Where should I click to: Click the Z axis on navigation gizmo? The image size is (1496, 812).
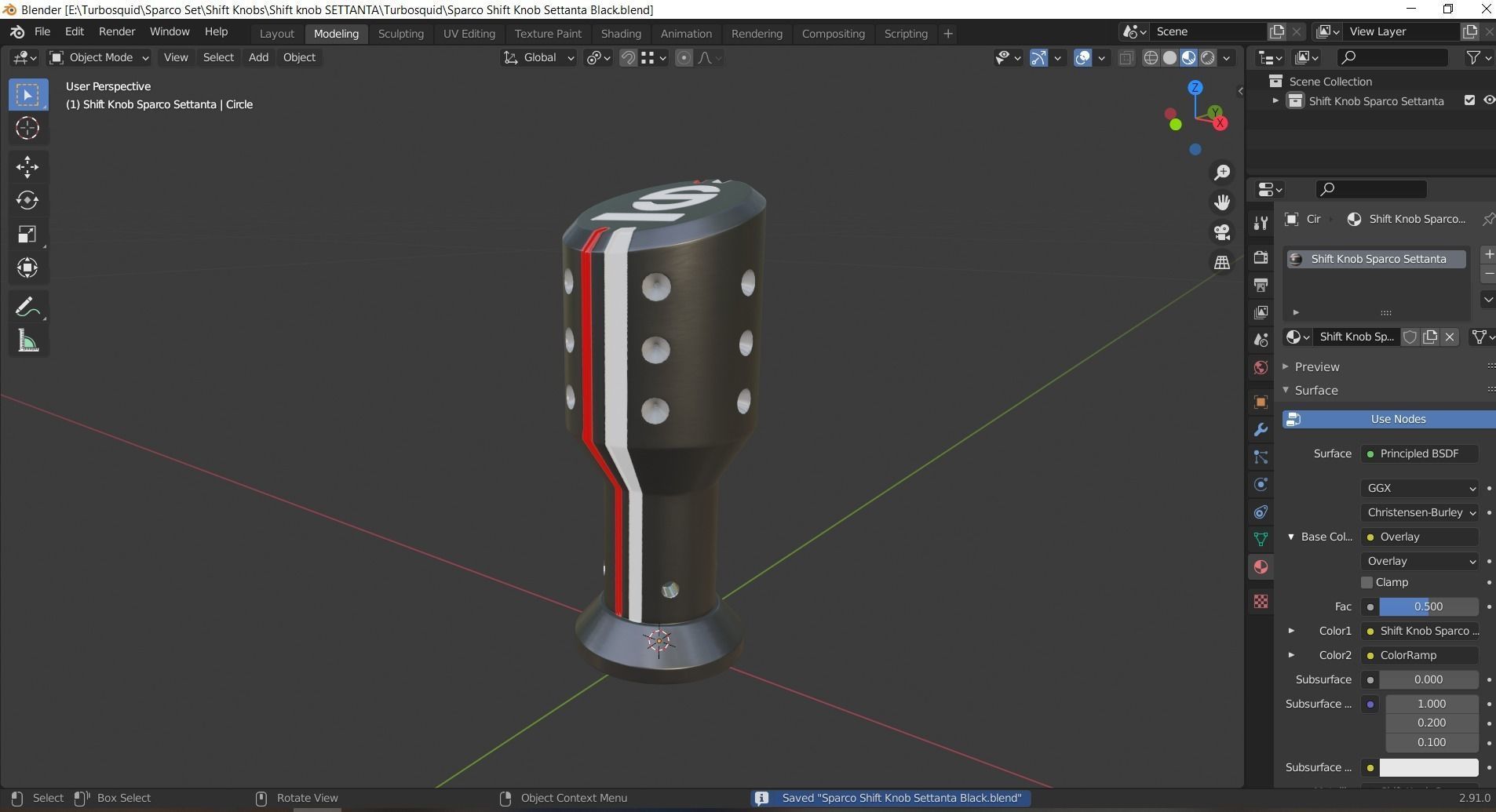click(x=1195, y=88)
